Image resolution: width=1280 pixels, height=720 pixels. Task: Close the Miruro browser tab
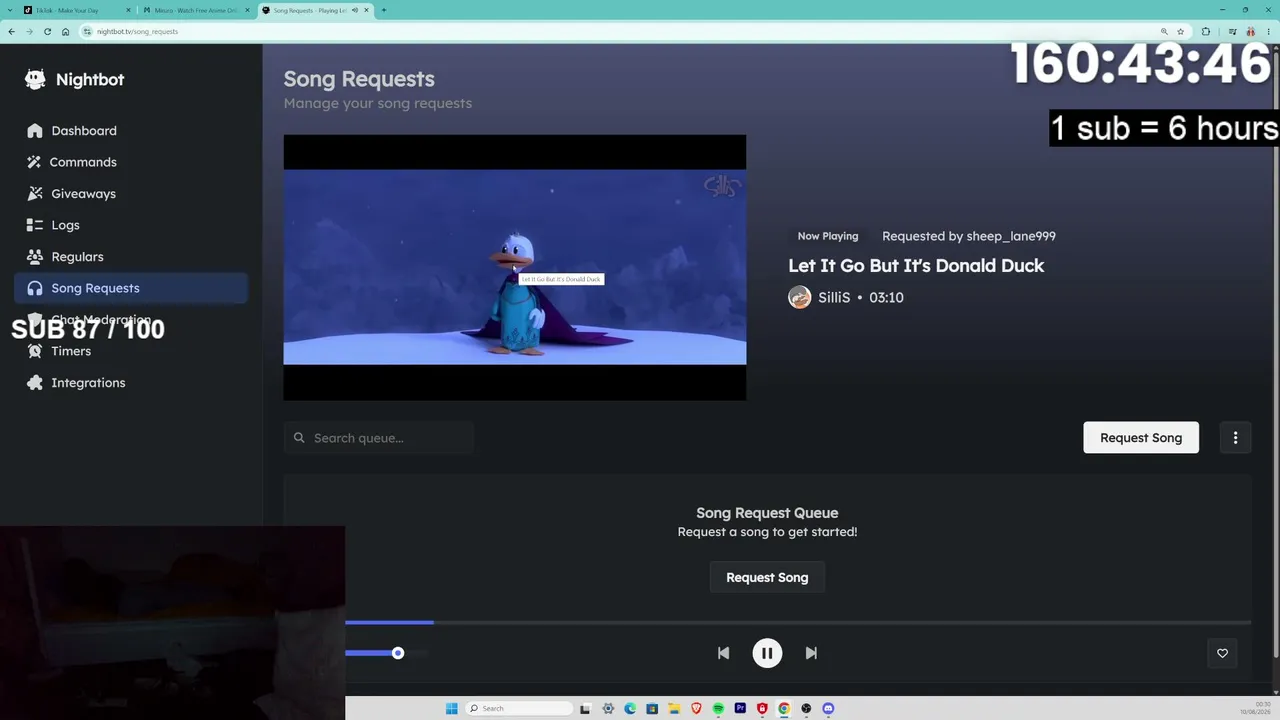(247, 10)
